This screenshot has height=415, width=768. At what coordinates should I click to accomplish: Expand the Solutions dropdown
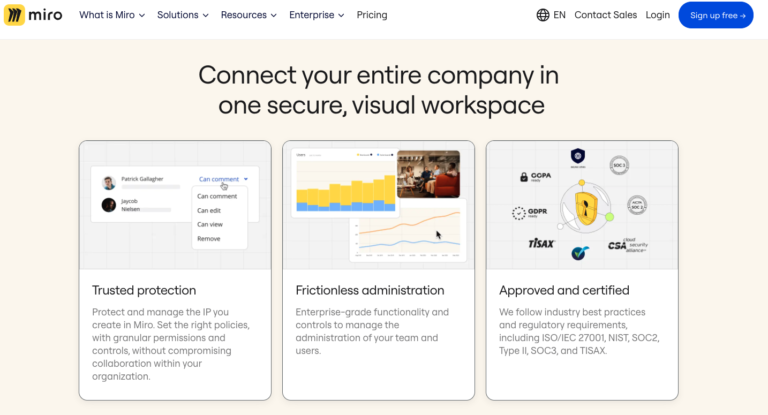pos(183,15)
